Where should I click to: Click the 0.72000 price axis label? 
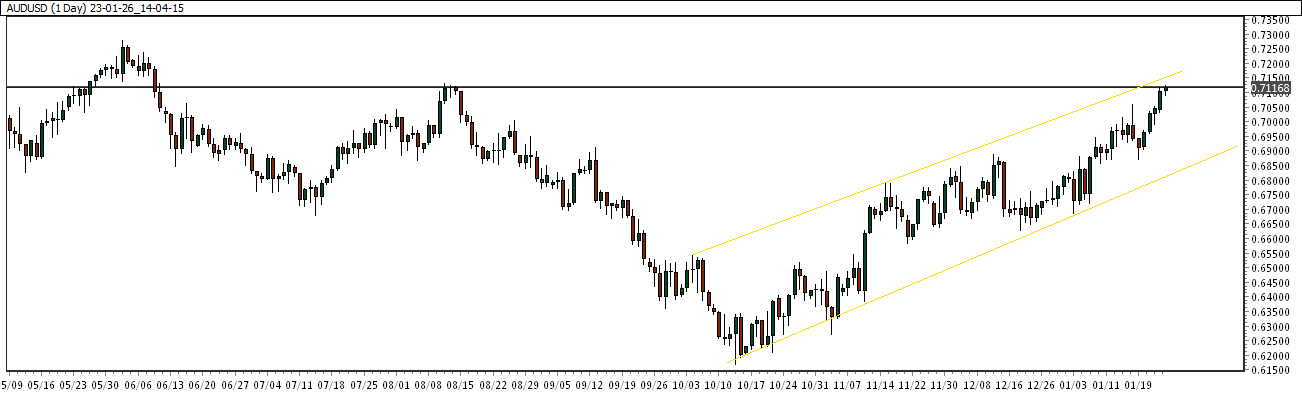tap(1271, 63)
